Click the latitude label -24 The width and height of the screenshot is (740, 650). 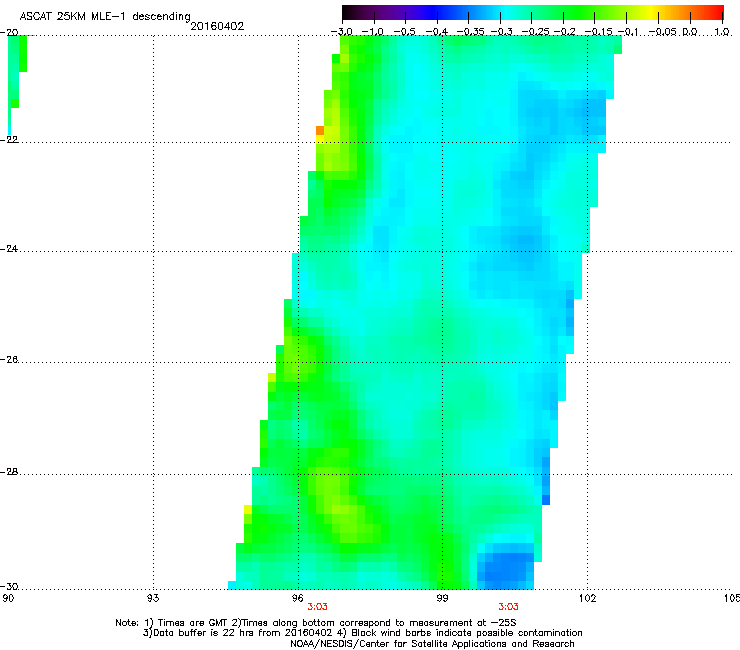pos(9,249)
